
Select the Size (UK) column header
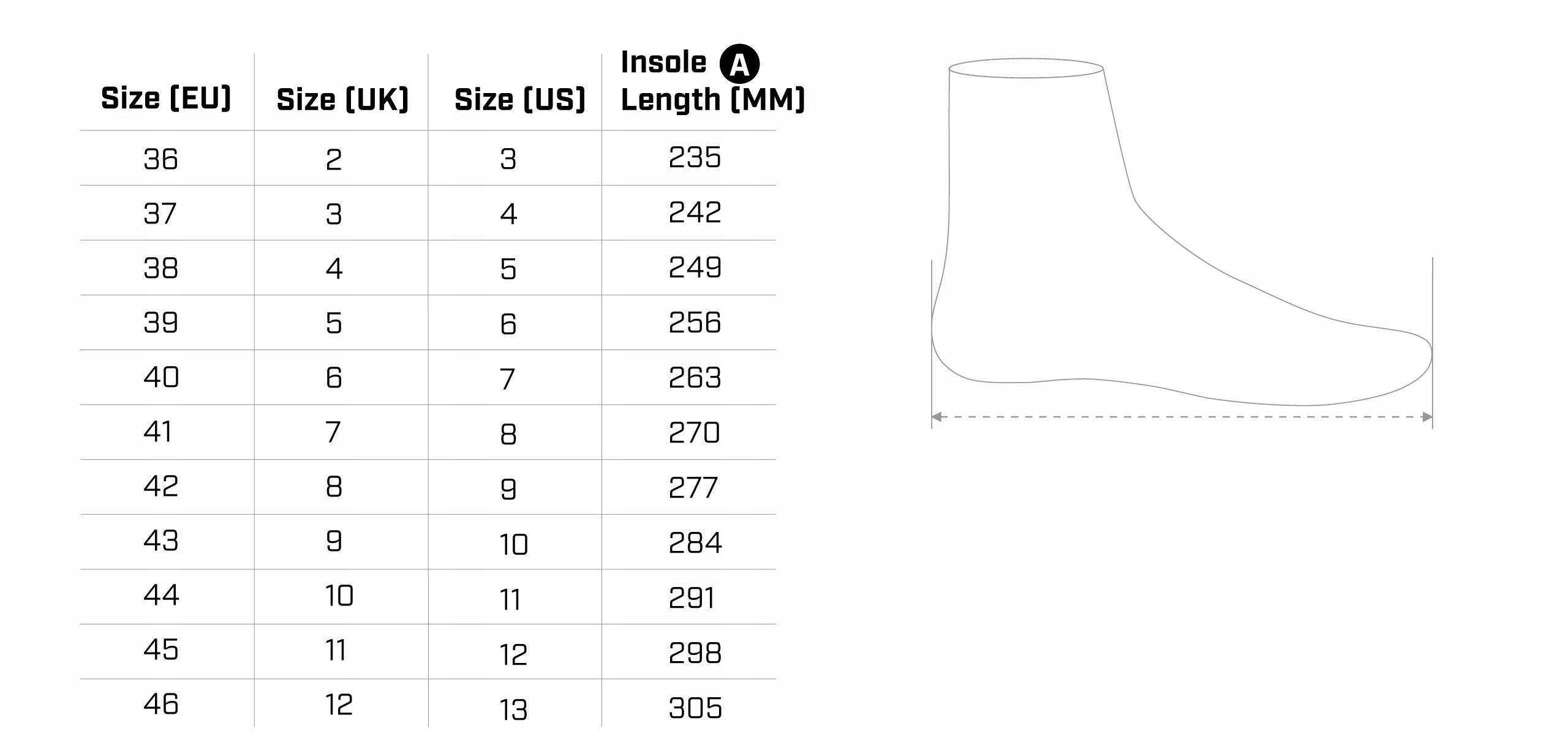342,99
